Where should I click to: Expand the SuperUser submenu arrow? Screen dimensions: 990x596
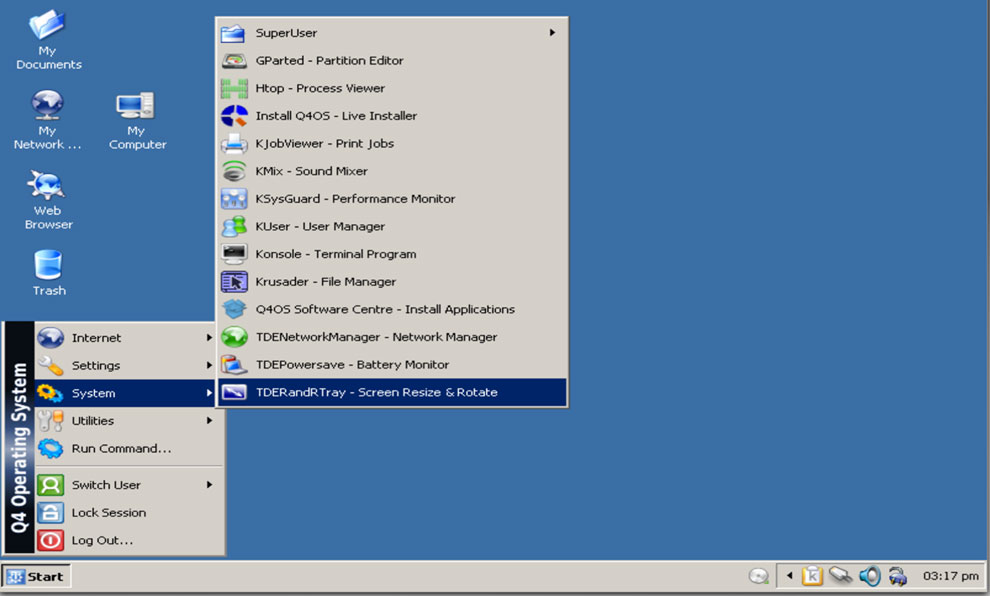(552, 33)
